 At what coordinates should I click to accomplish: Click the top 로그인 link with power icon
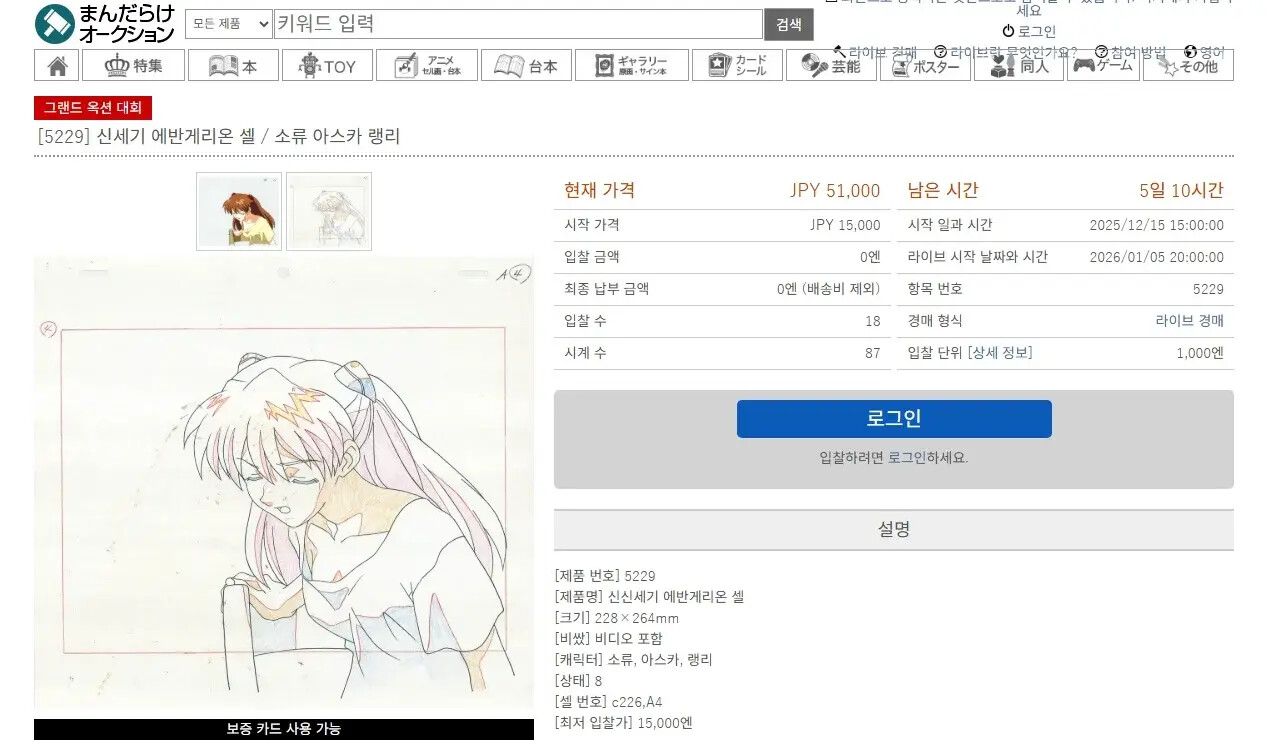click(x=1029, y=31)
